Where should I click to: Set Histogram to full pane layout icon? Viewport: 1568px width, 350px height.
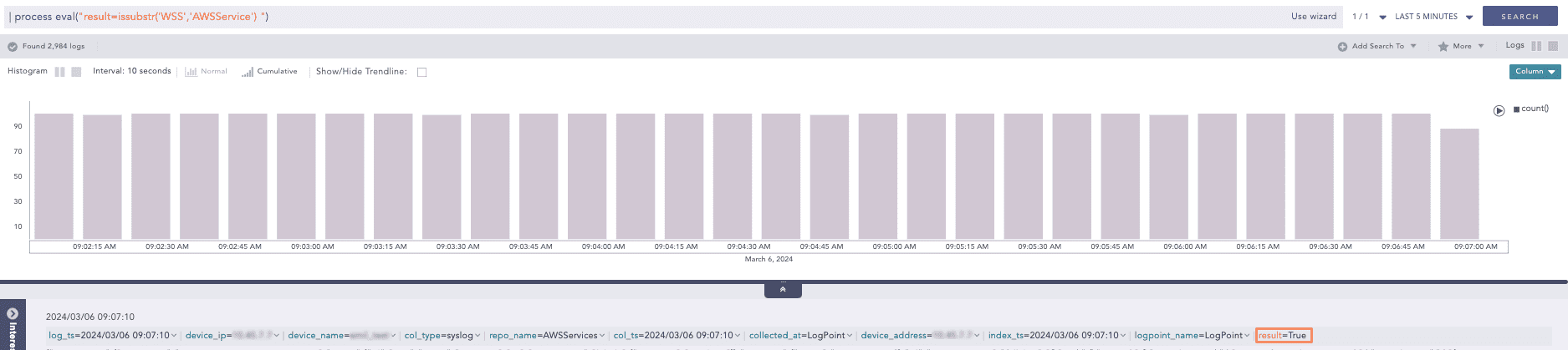click(76, 72)
